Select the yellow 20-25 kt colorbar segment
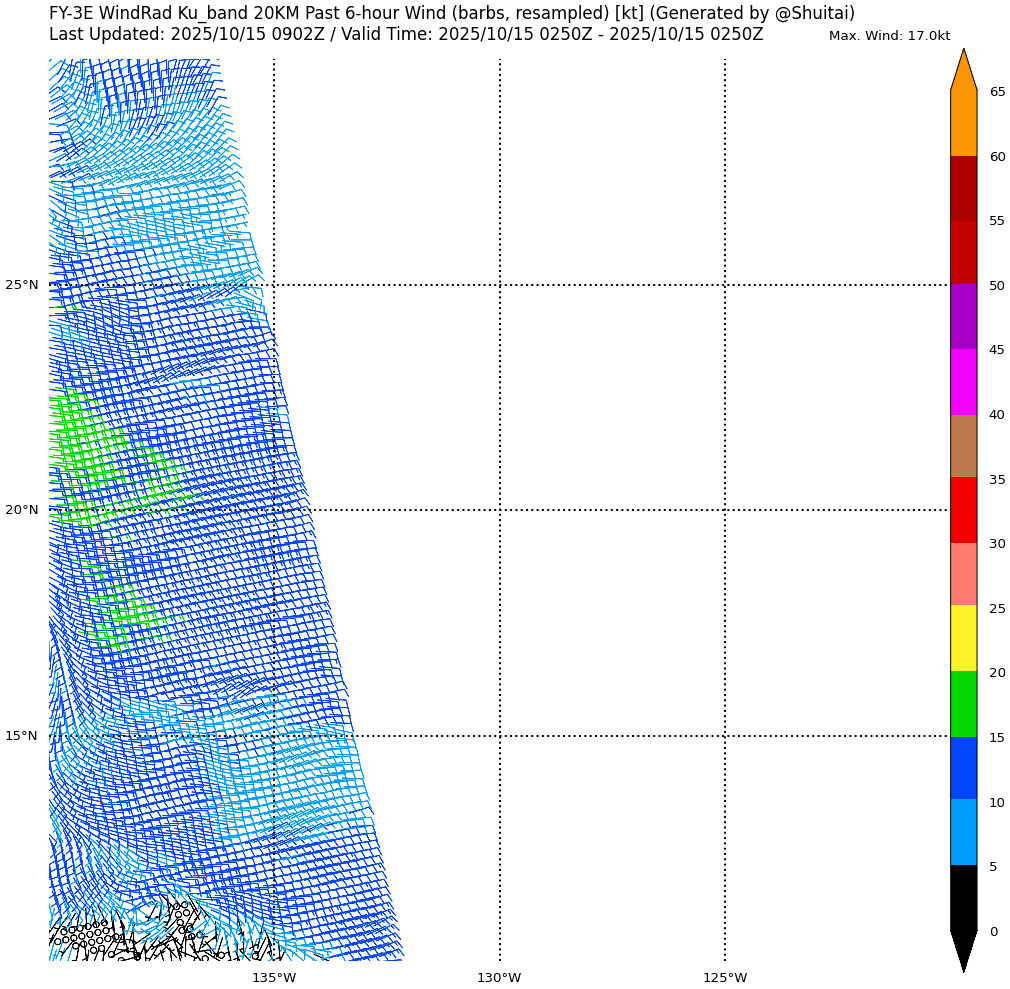Viewport: 1010px width, 989px height. (963, 638)
